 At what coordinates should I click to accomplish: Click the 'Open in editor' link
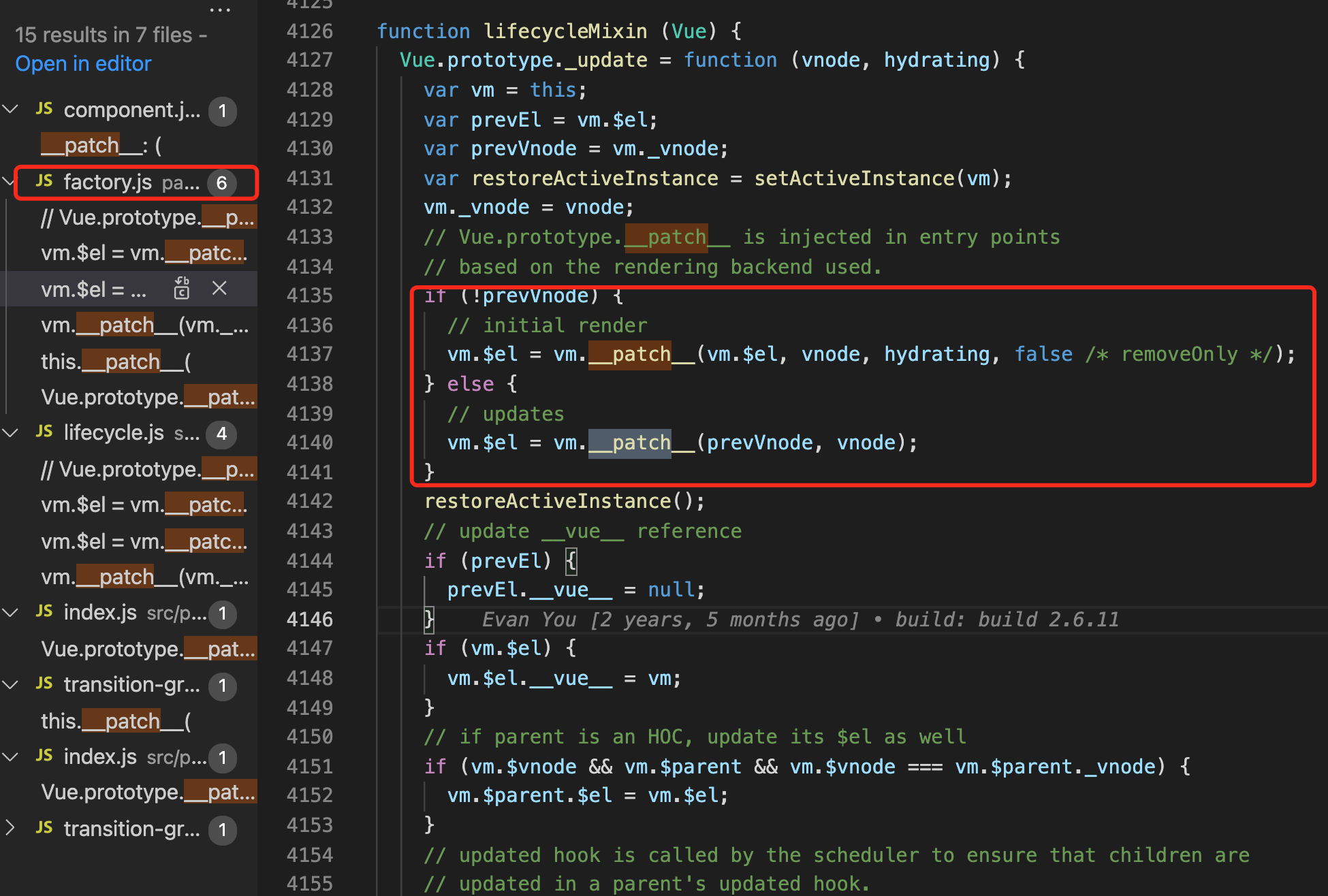83,63
